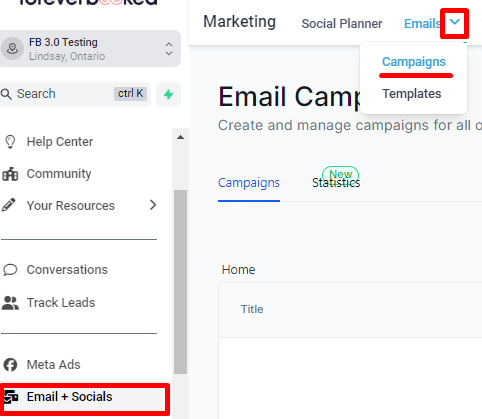Click the Email + Socials sidebar icon
Image resolution: width=482 pixels, height=419 pixels.
pyautogui.click(x=11, y=397)
